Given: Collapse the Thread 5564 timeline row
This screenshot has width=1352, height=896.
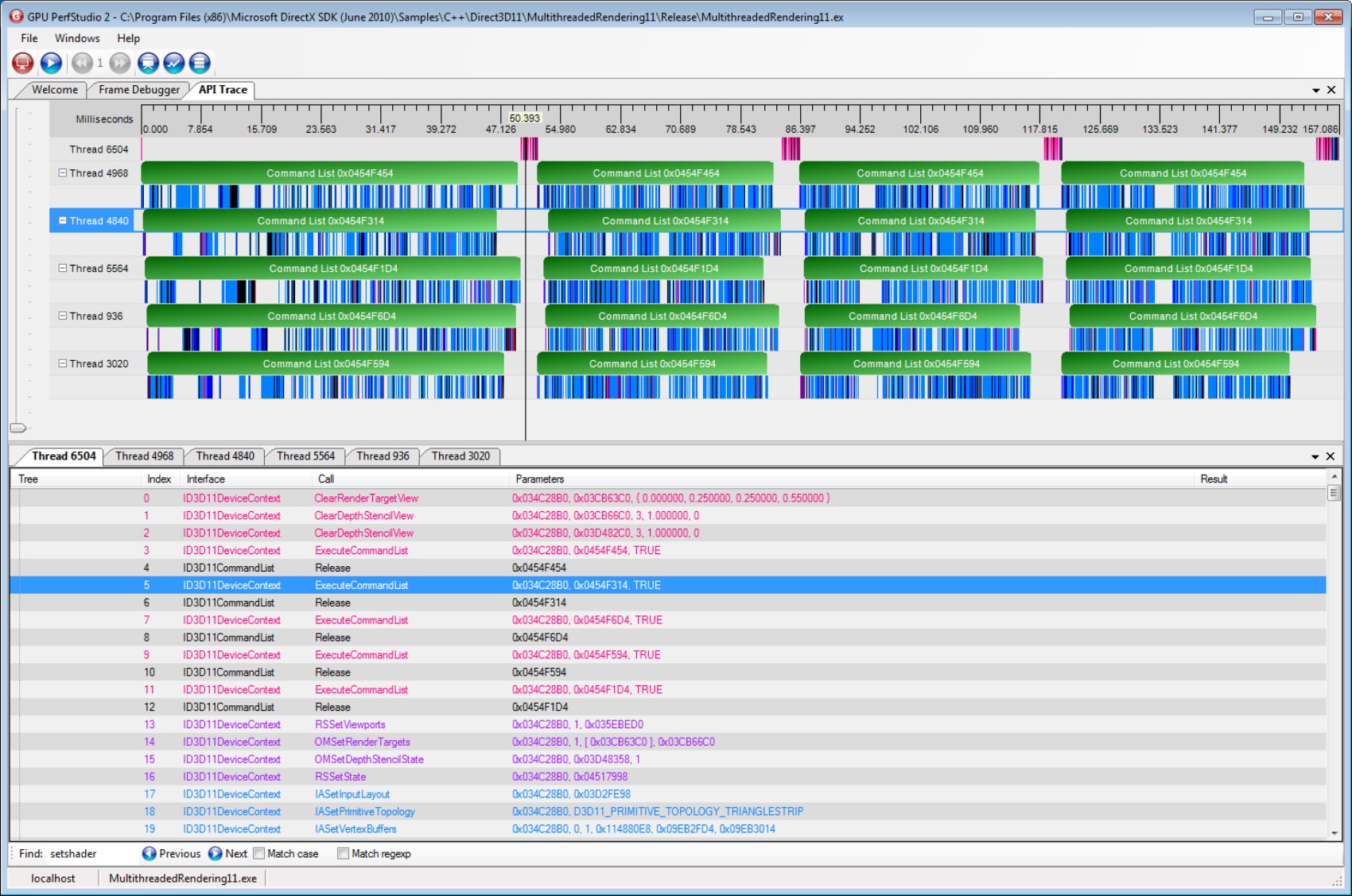Looking at the screenshot, I should [x=62, y=269].
